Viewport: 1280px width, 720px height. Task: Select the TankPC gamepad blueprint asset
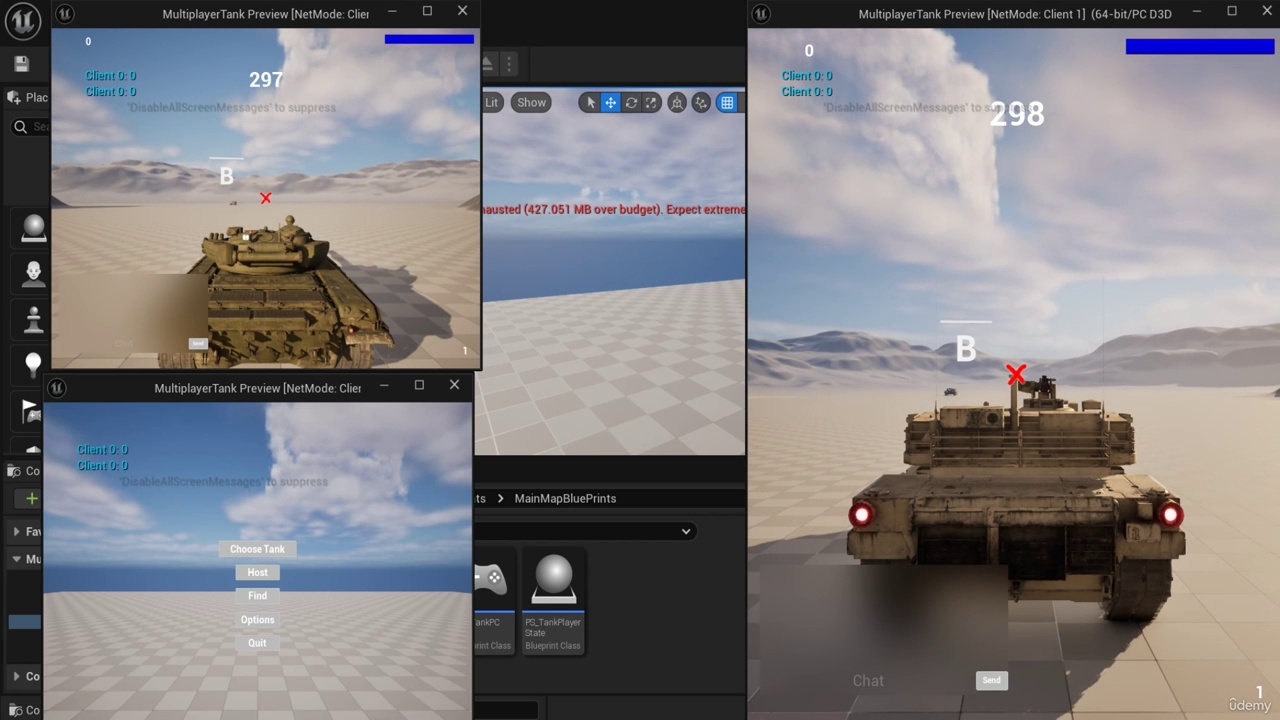tap(495, 601)
